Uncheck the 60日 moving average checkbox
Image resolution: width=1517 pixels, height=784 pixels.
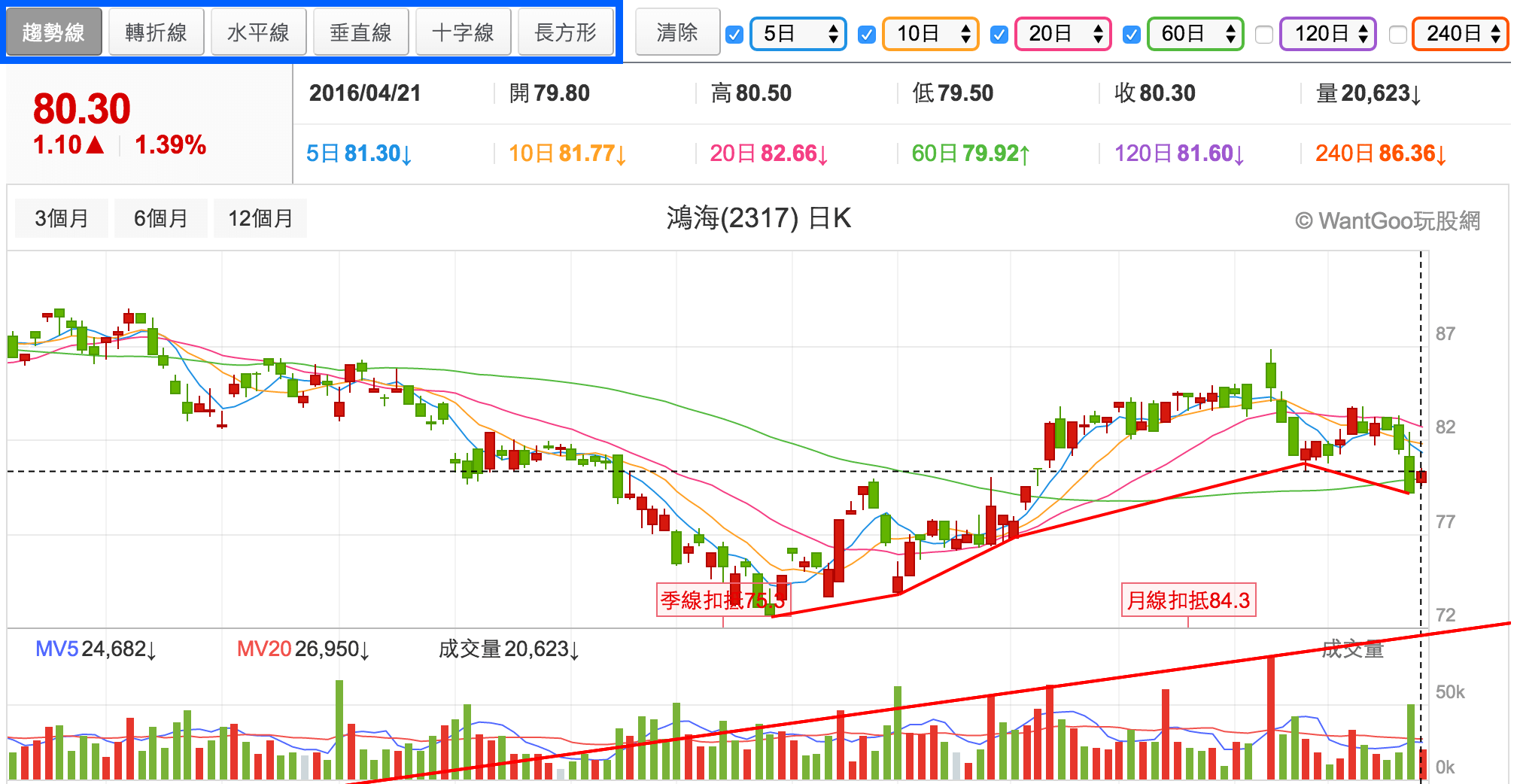click(1131, 35)
